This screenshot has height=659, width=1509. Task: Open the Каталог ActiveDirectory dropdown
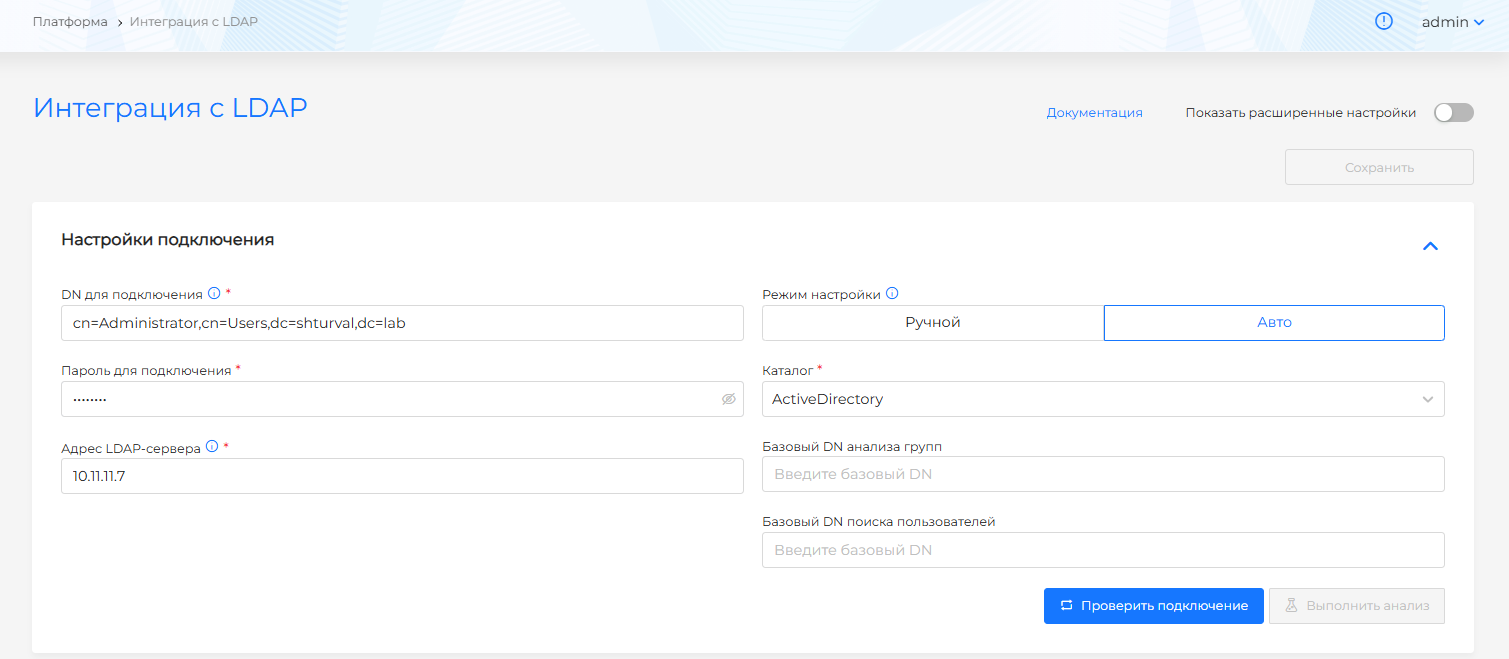(1102, 399)
